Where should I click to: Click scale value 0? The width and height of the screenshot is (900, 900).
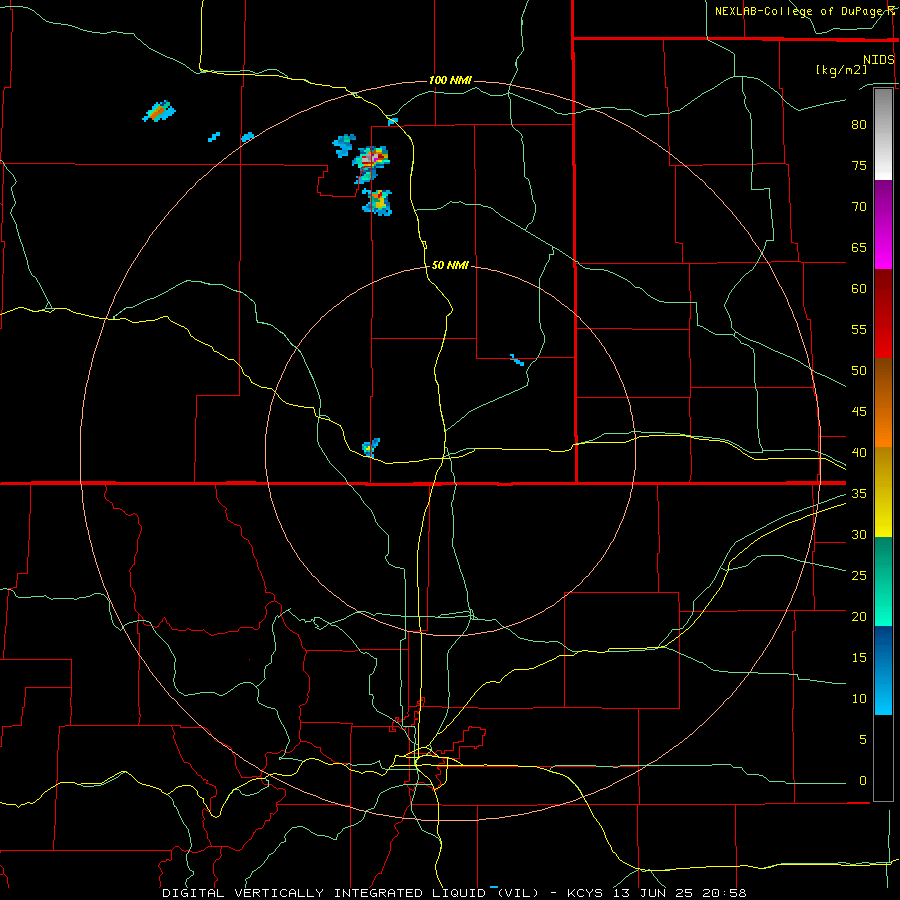(863, 781)
